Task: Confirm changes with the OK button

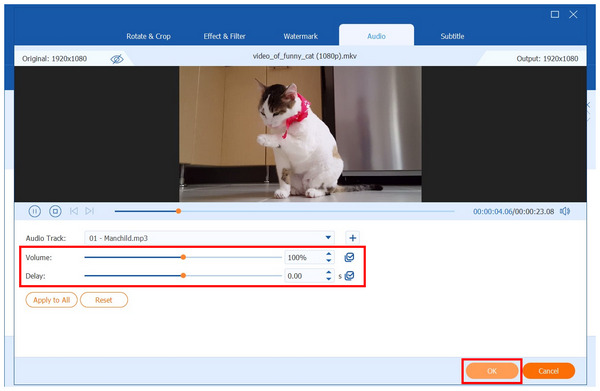Action: coord(492,371)
